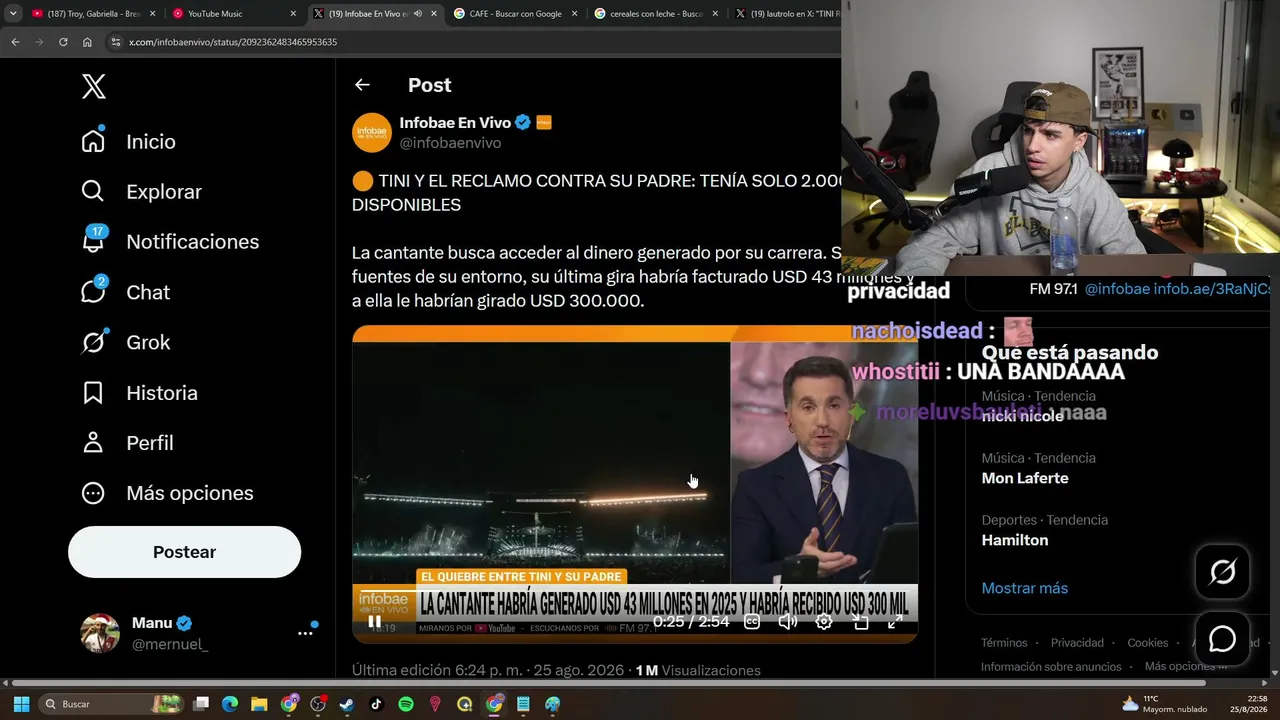The width and height of the screenshot is (1280, 720).
Task: Open Grok from the sidebar
Action: pyautogui.click(x=126, y=342)
